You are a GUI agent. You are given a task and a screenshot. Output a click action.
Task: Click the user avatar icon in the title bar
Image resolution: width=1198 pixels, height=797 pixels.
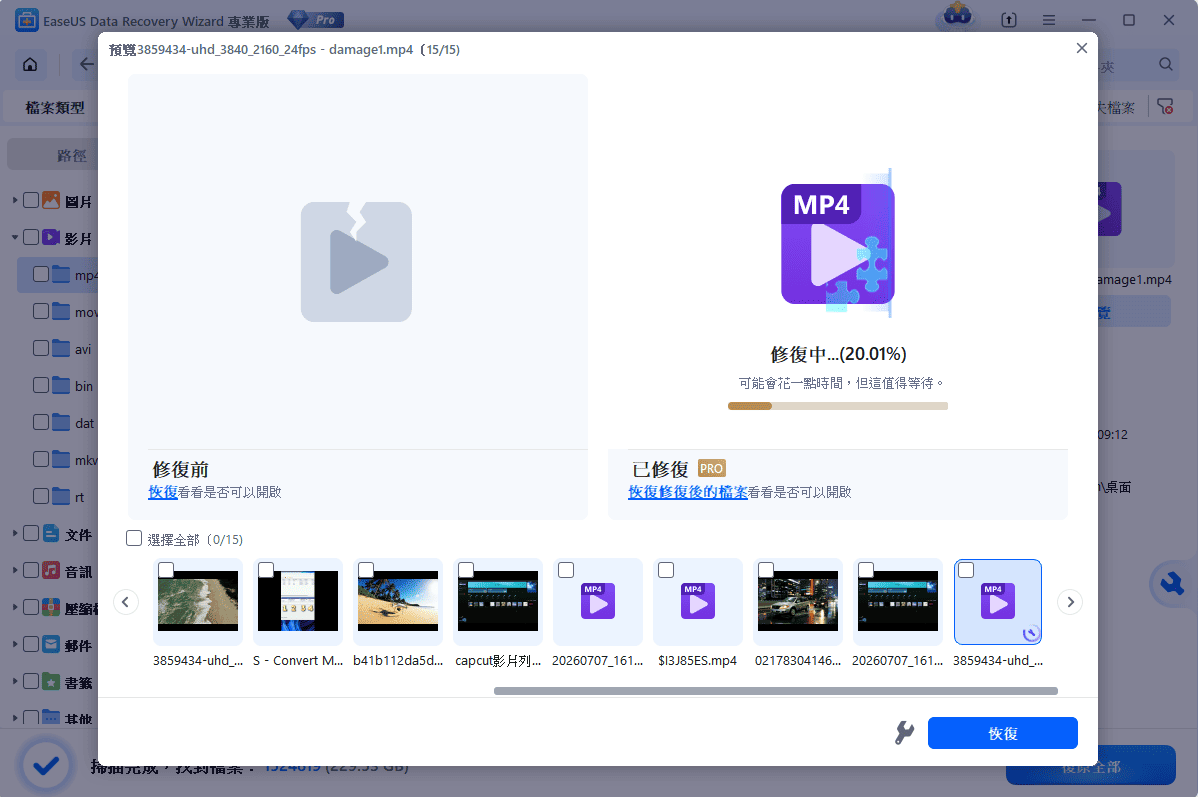click(957, 16)
